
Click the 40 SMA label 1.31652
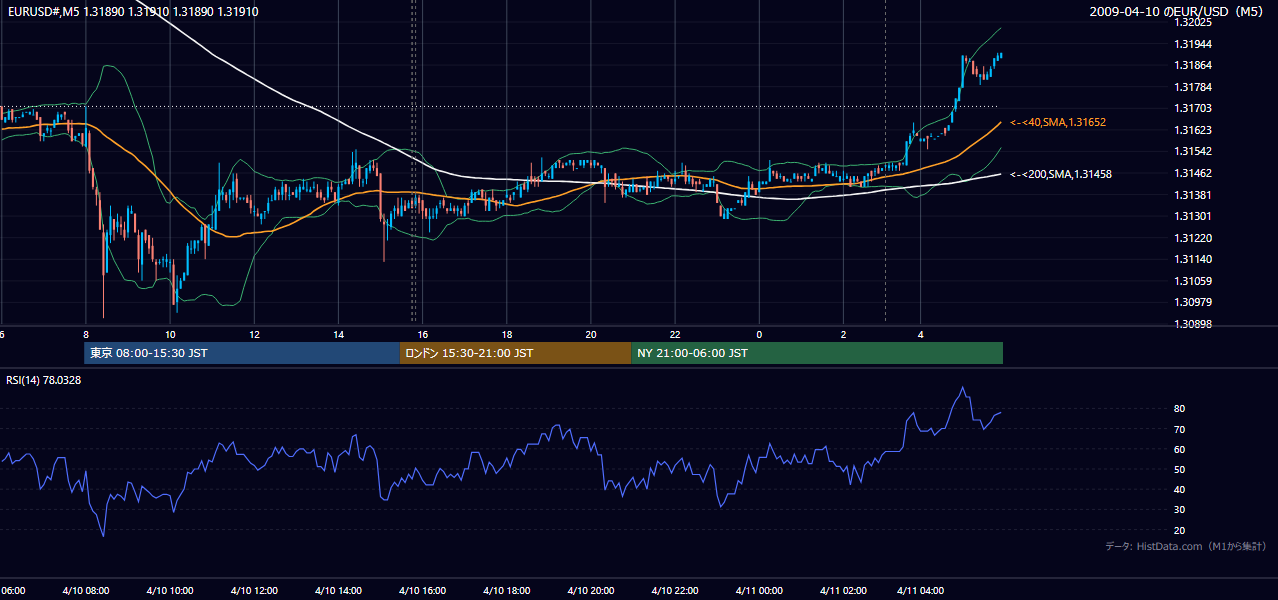pyautogui.click(x=1058, y=122)
